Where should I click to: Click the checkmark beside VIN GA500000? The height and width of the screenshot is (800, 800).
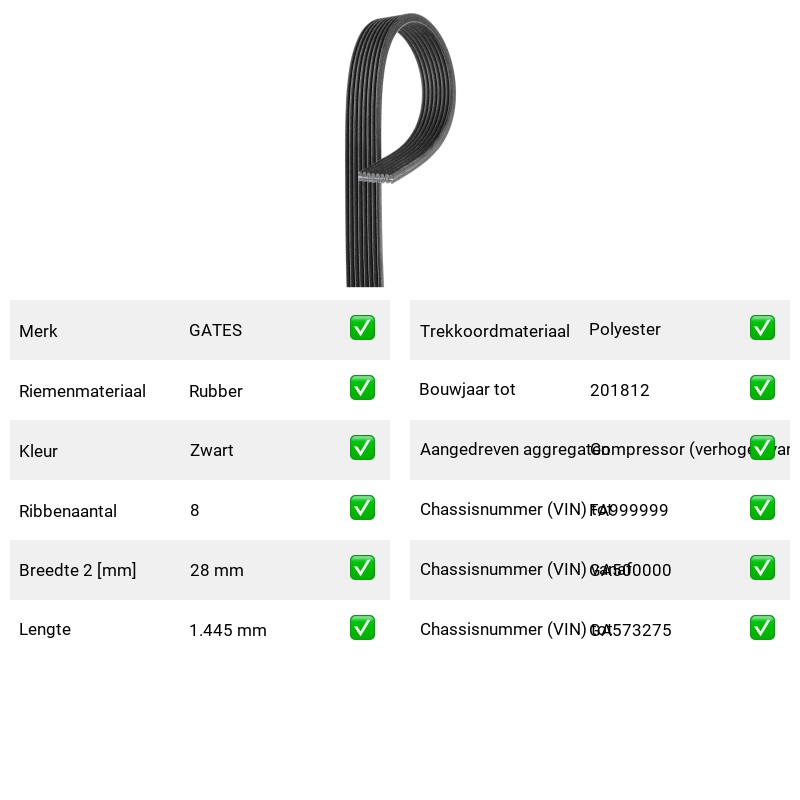(x=762, y=568)
